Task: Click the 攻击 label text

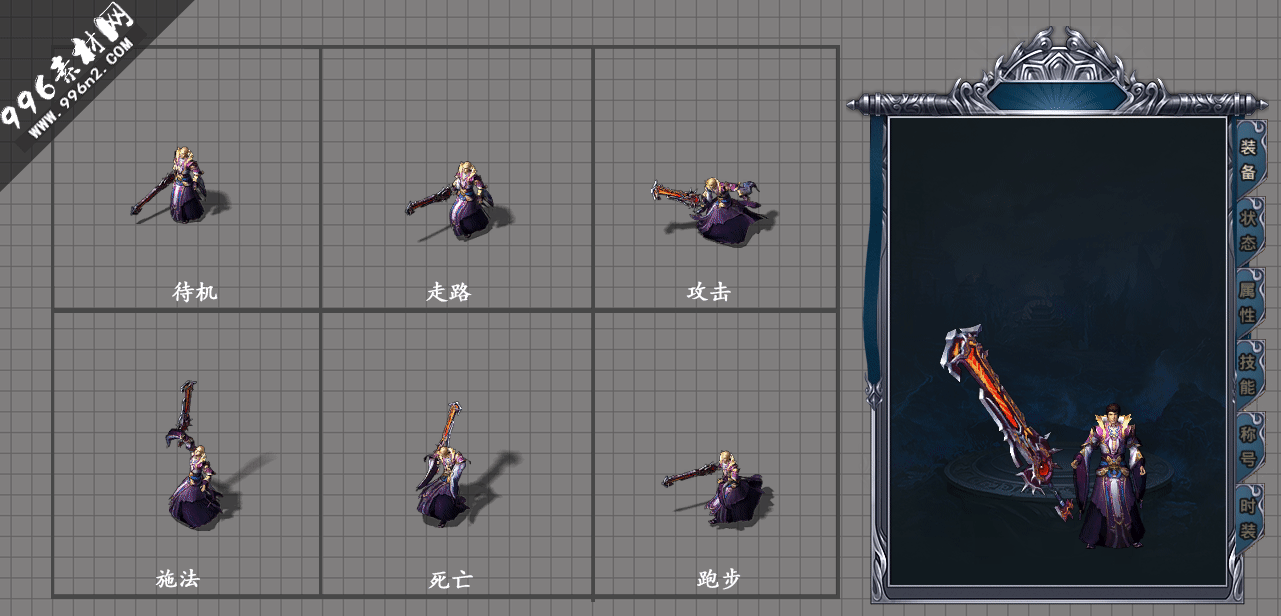Action: 709,292
